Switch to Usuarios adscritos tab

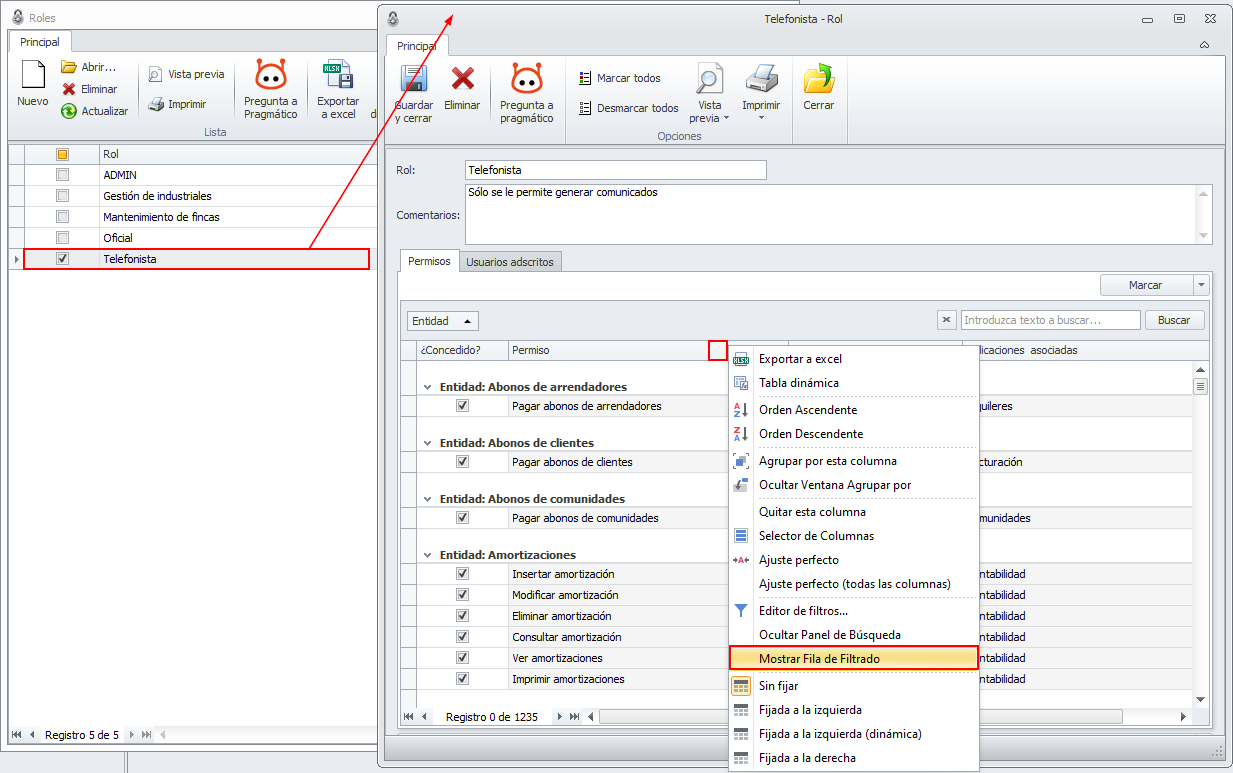pos(510,262)
